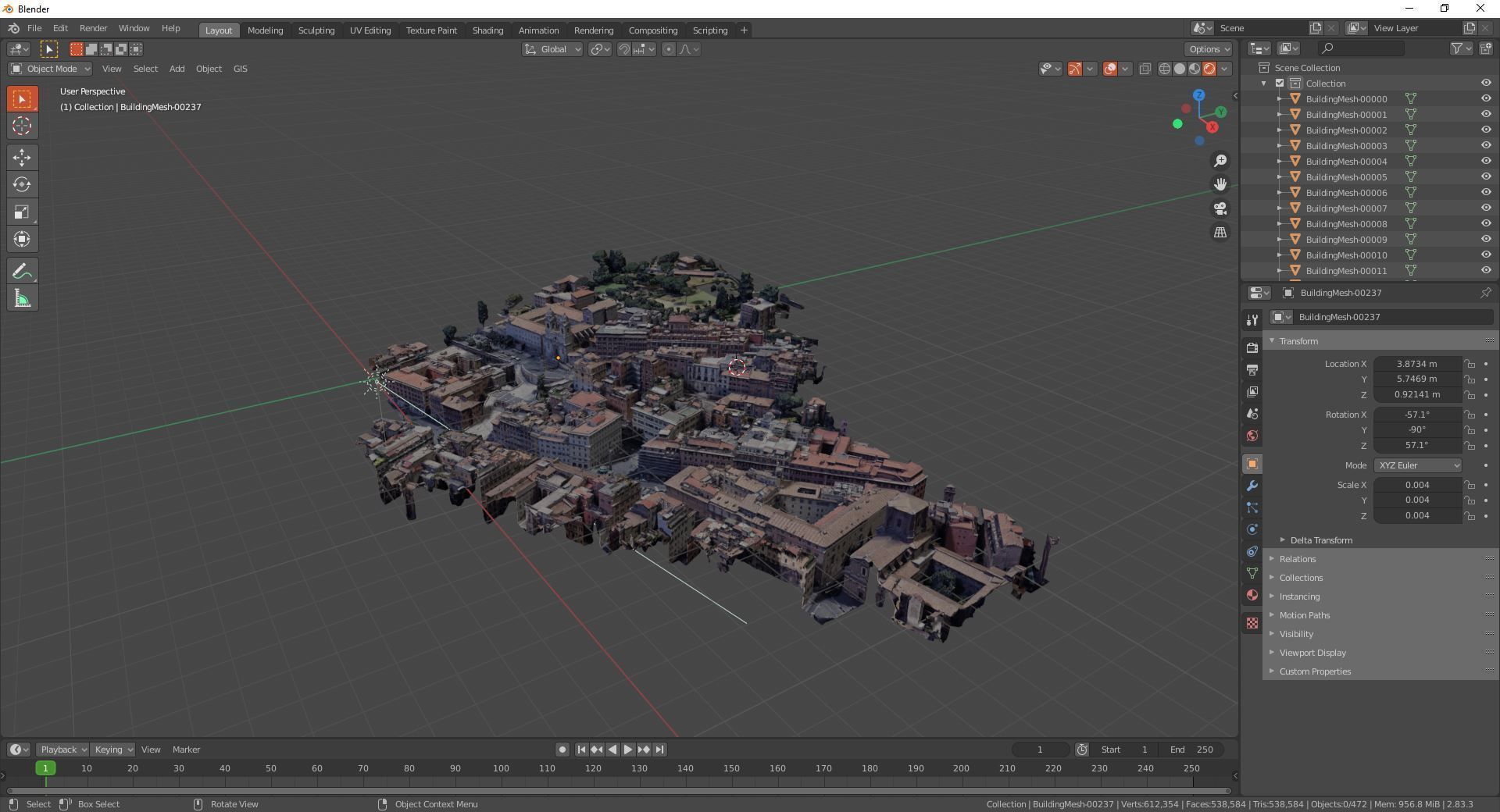Hide BuildingMesh-00007 in the outliner
This screenshot has height=812, width=1500.
(x=1486, y=208)
